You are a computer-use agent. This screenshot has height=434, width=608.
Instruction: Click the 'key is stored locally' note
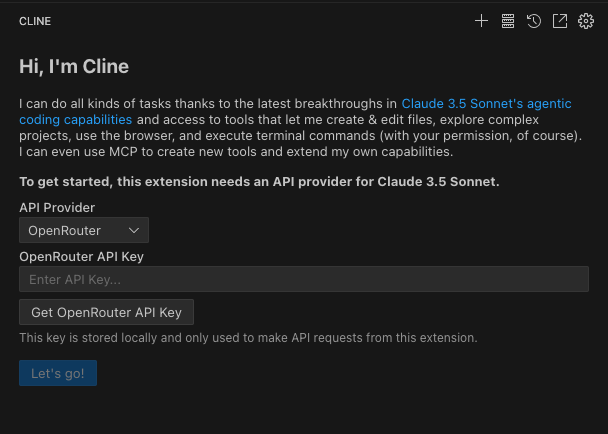pos(248,337)
